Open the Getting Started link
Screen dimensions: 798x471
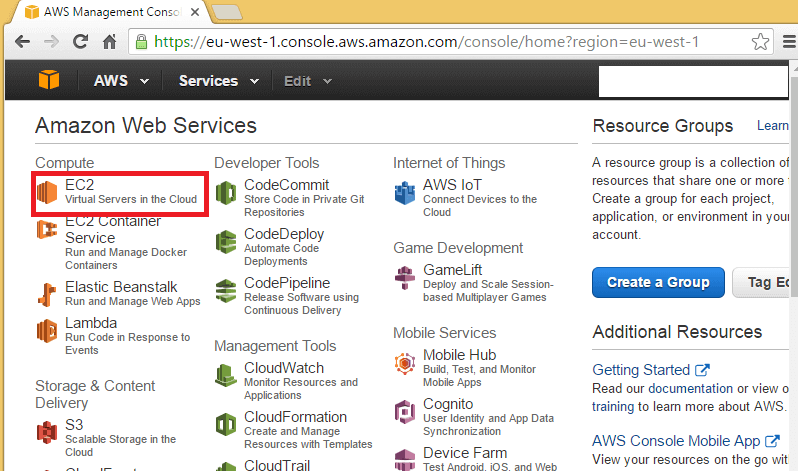tap(641, 370)
